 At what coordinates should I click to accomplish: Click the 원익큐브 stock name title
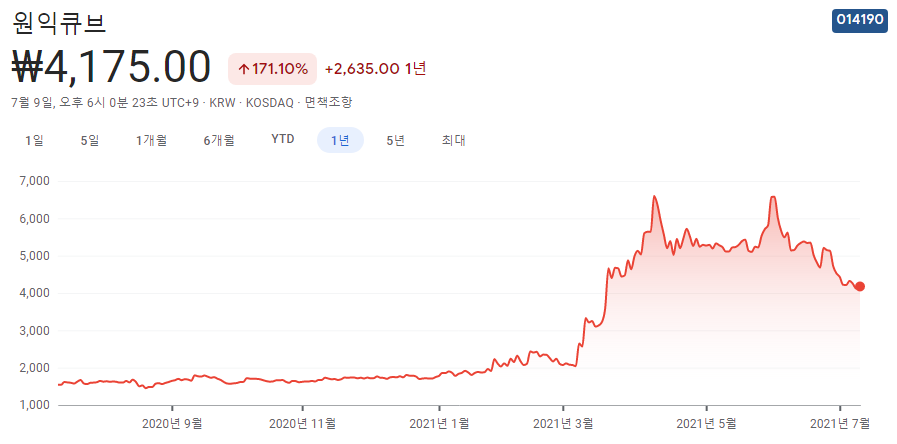pyautogui.click(x=59, y=22)
